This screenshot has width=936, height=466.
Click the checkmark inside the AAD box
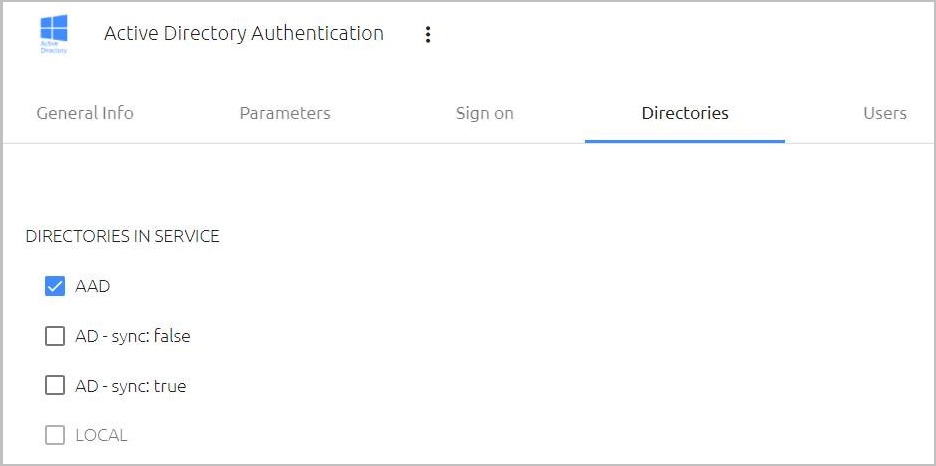[55, 286]
